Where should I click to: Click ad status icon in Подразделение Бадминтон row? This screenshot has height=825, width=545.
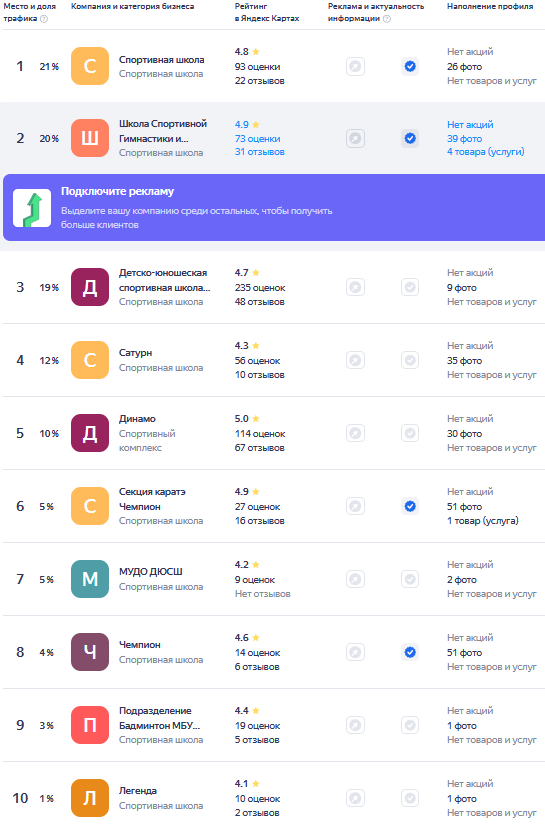pos(356,725)
